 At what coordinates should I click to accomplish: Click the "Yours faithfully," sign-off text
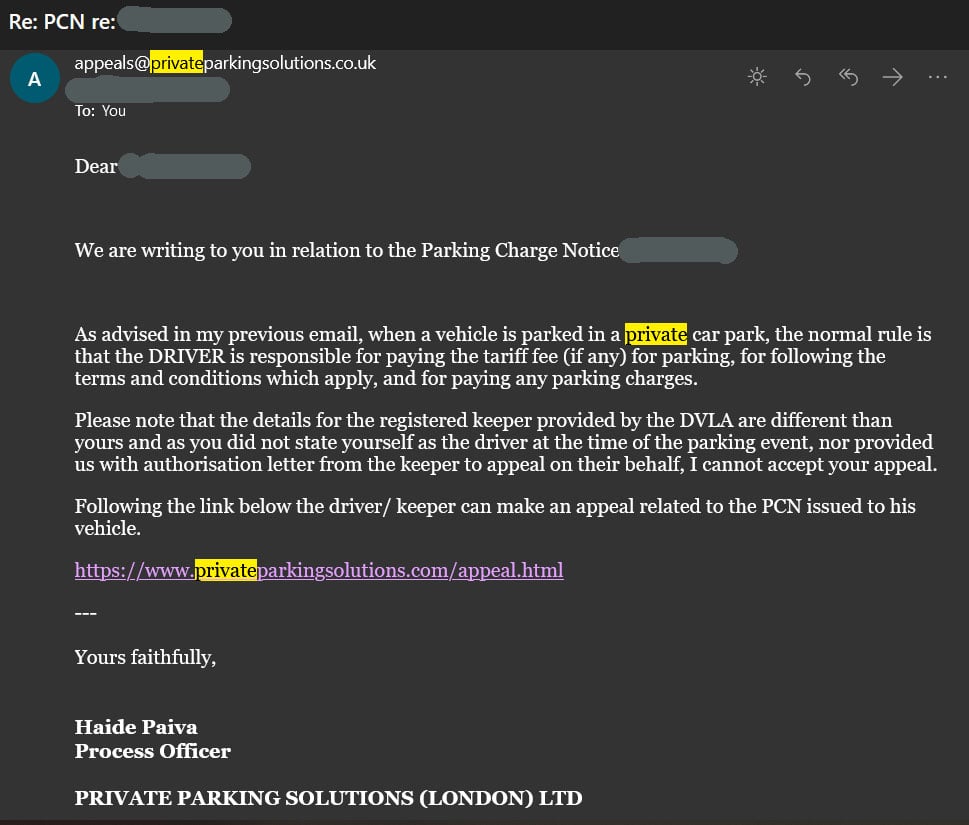click(x=145, y=657)
